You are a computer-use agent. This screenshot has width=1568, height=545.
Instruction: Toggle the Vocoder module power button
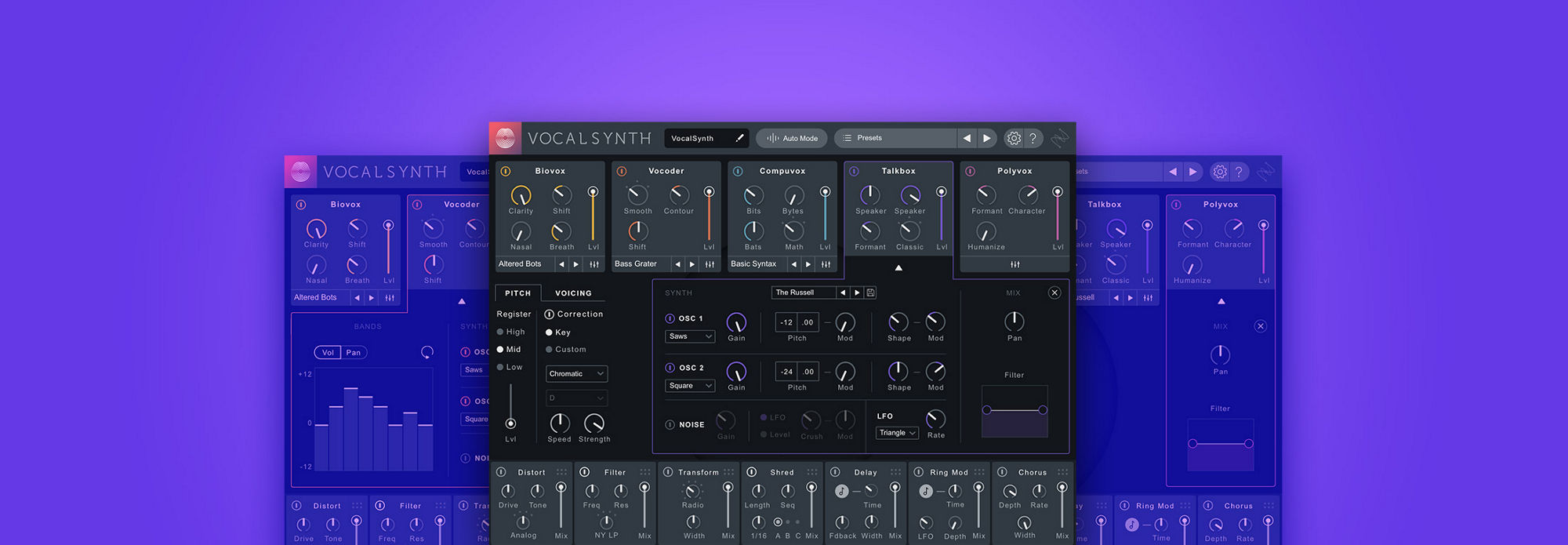click(x=622, y=171)
